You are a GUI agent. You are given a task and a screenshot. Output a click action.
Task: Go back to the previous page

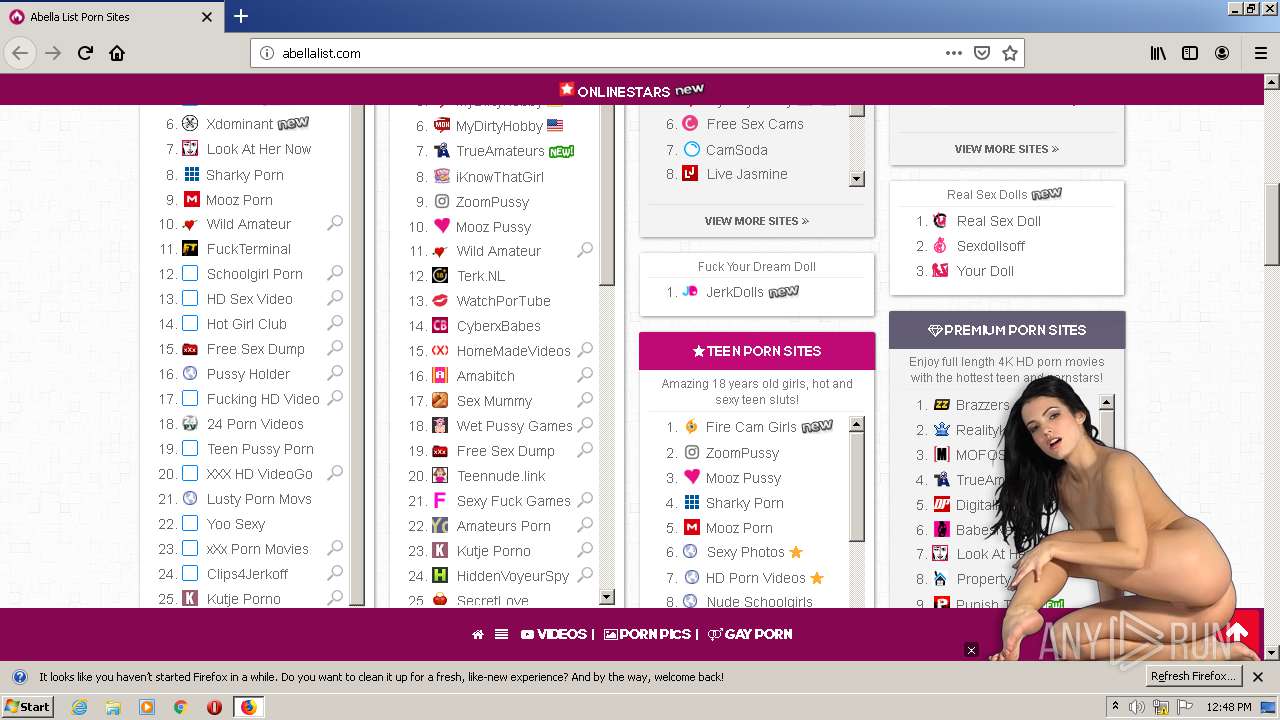coord(20,53)
